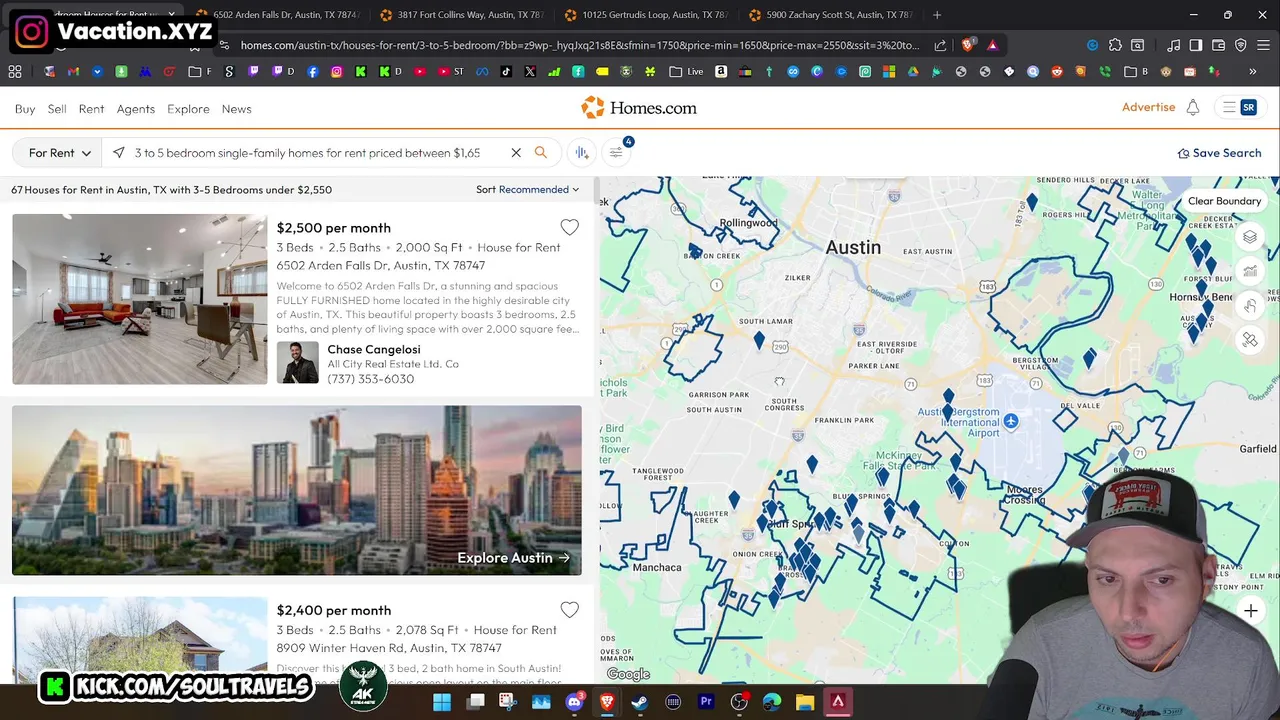This screenshot has height=720, width=1280.
Task: Open Discord from taskbar
Action: (x=574, y=702)
